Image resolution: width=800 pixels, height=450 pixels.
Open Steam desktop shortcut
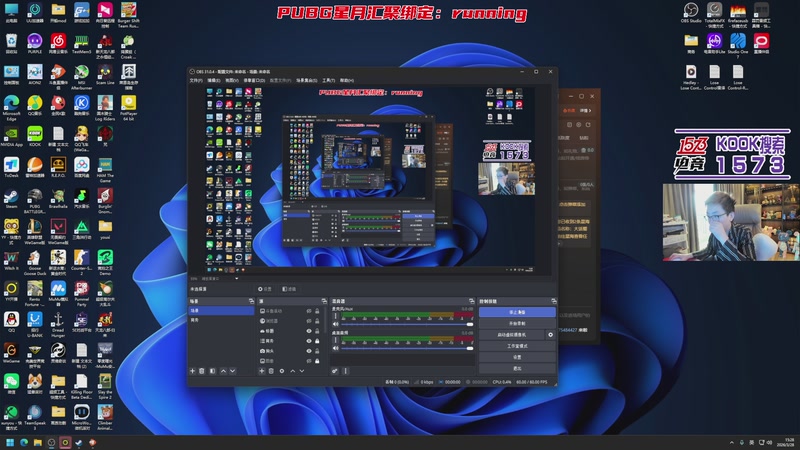coord(11,198)
